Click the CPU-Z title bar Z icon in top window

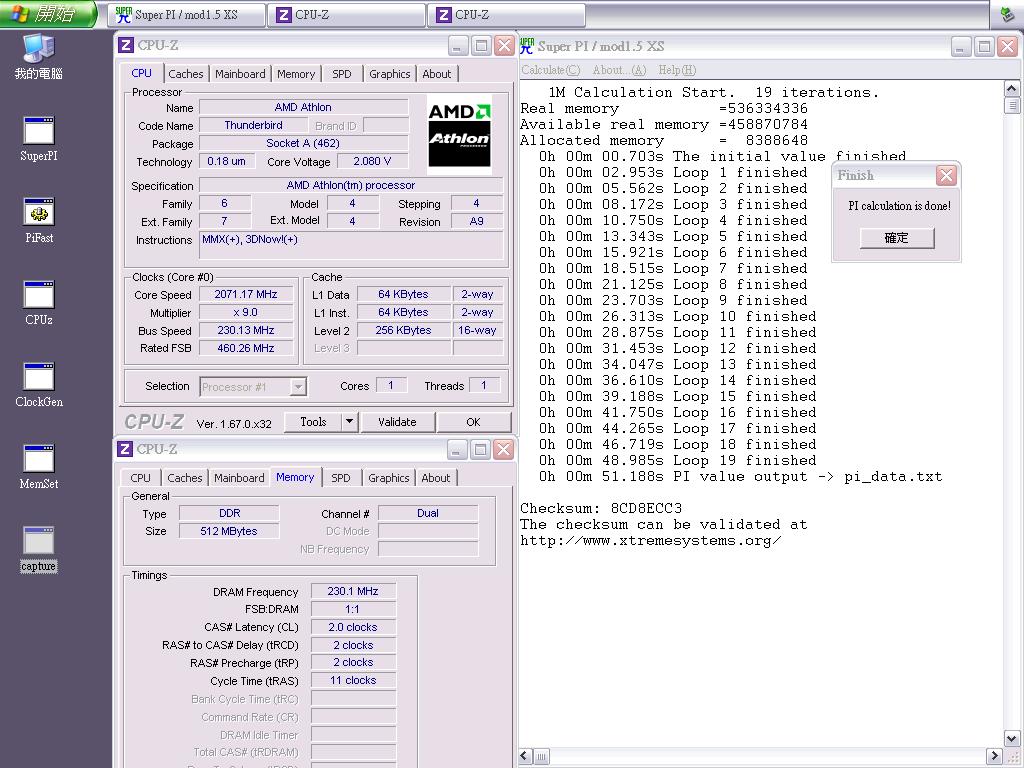tap(125, 45)
